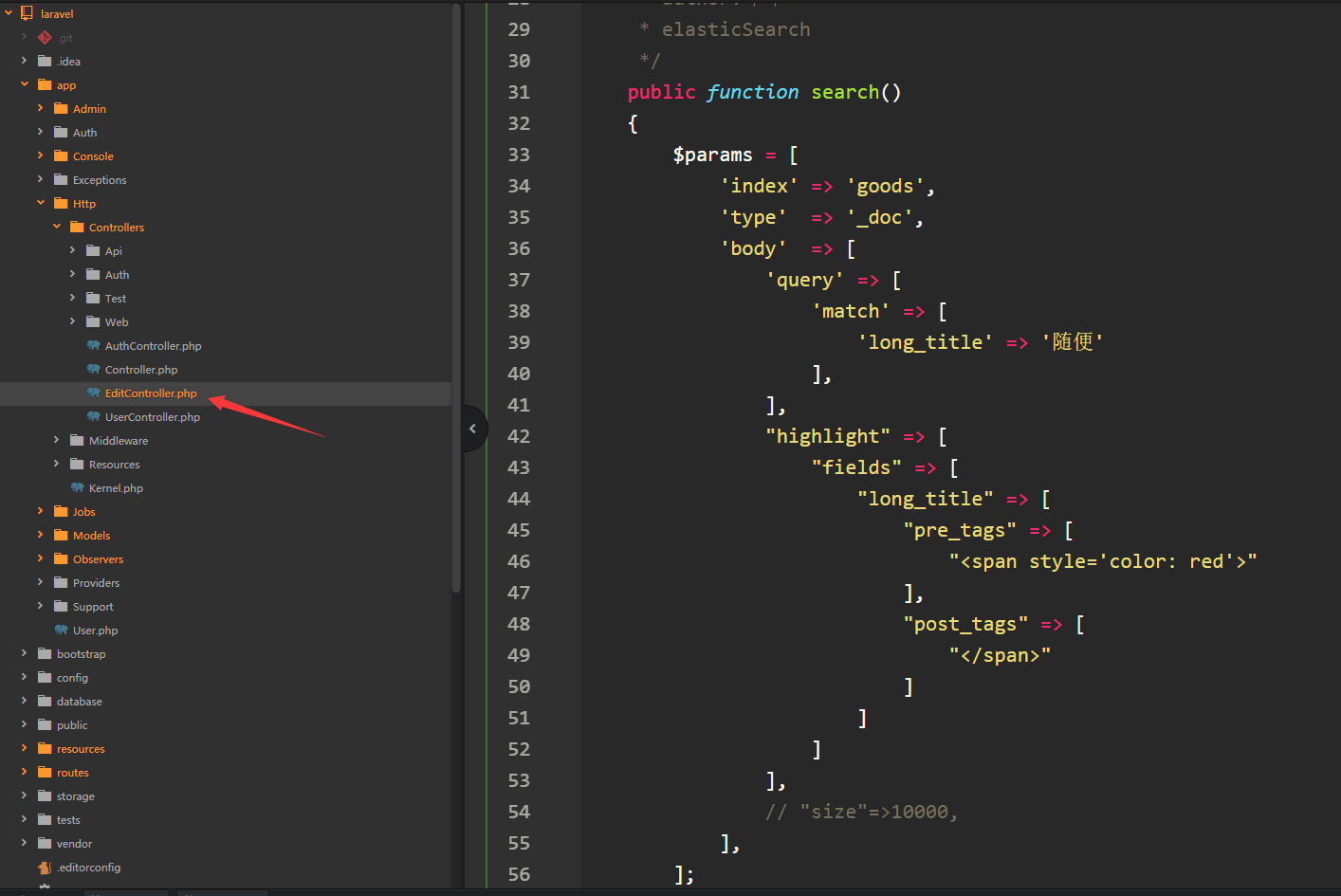Click the "highlight" key on line 42
1341x896 pixels.
coord(828,436)
